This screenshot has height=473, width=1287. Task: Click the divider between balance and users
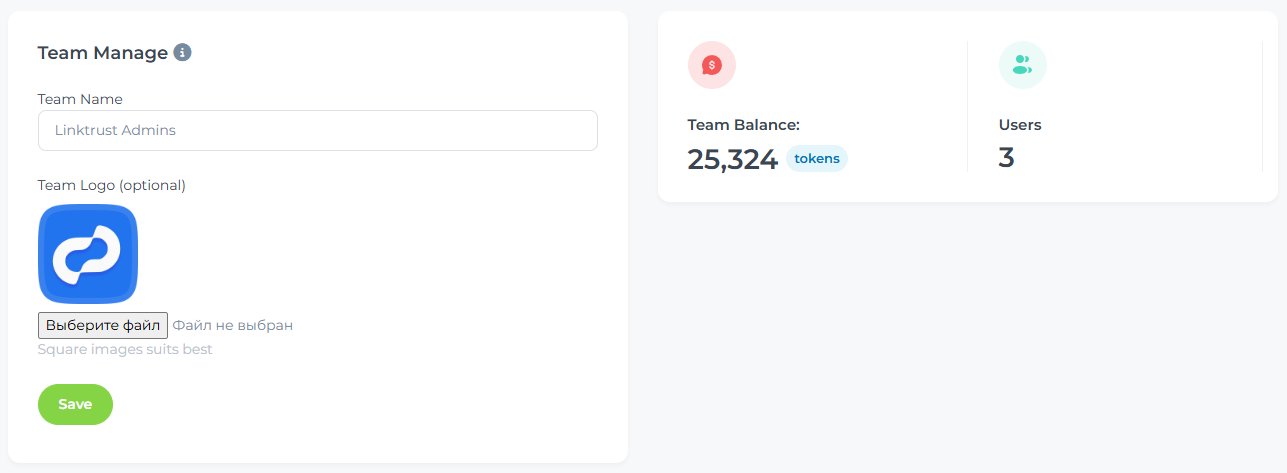[968, 106]
